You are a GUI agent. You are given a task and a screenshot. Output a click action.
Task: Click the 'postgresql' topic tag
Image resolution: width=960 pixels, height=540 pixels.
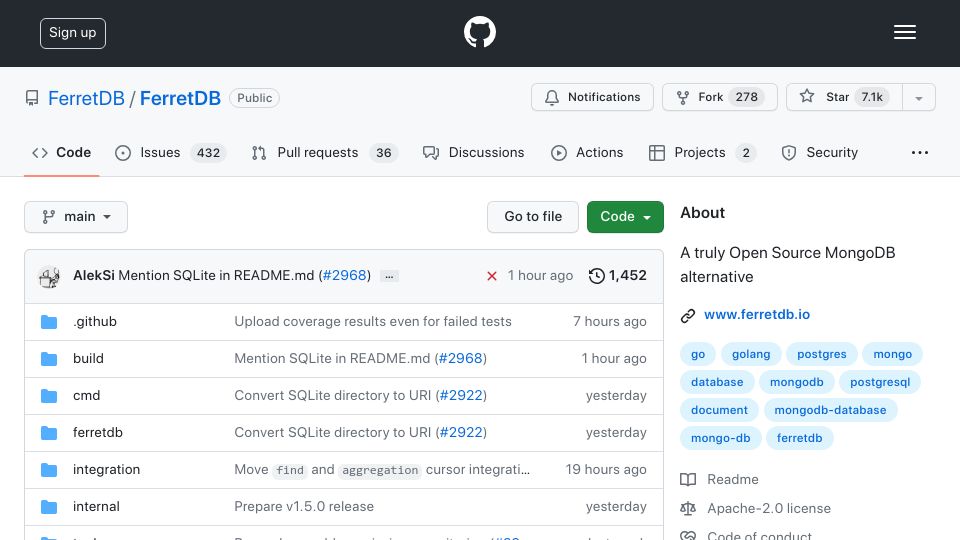pos(880,382)
